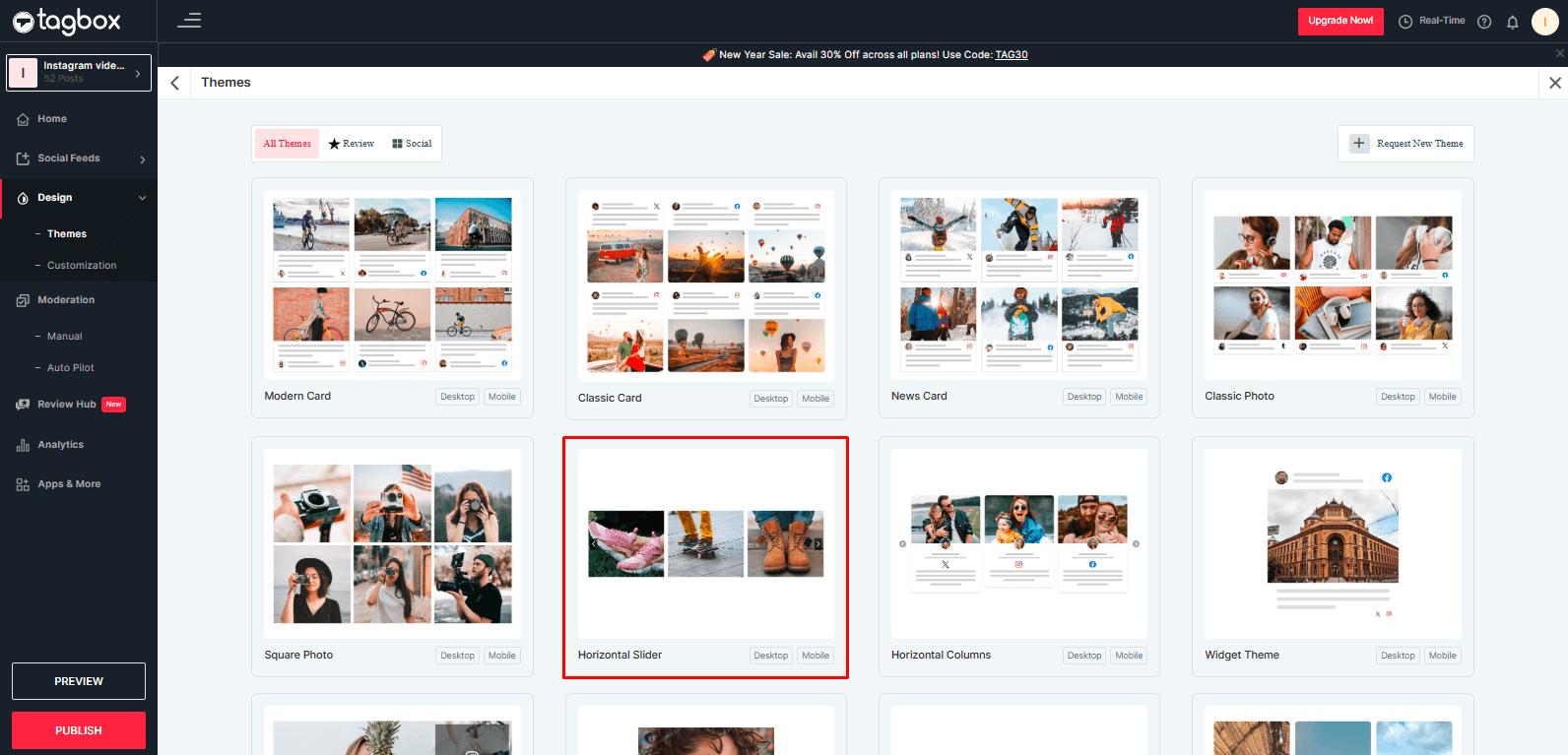Expand the Social Feeds submenu
The width and height of the screenshot is (1568, 755).
(x=143, y=159)
